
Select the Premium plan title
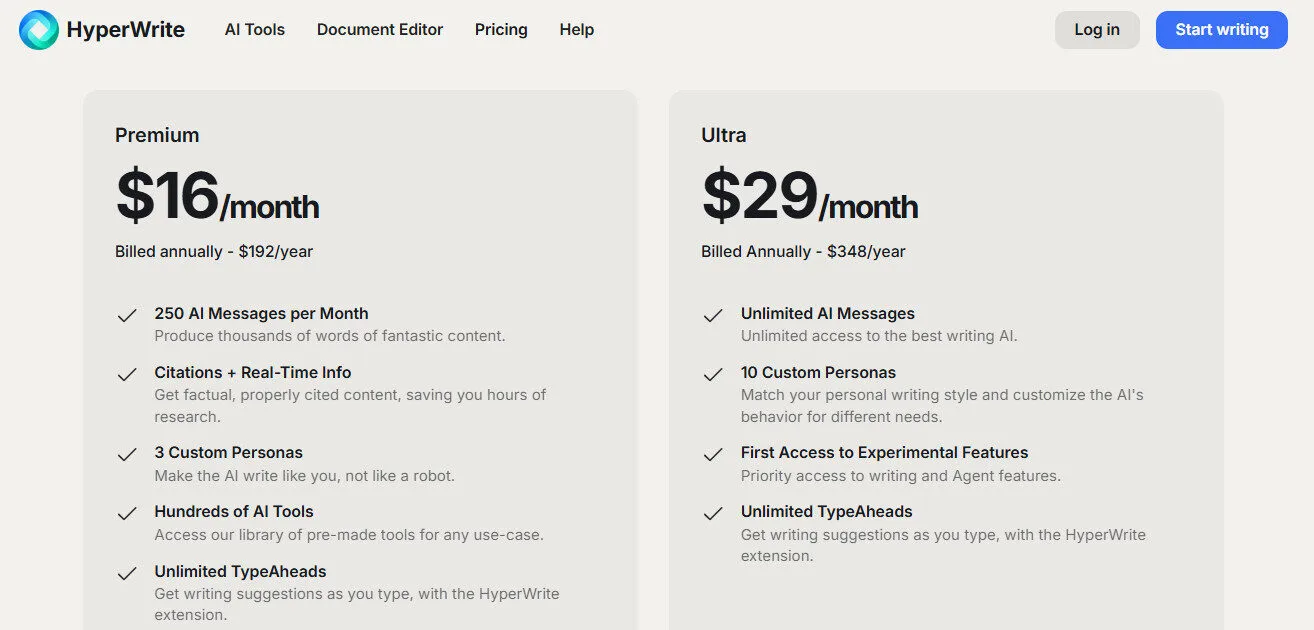pos(157,135)
